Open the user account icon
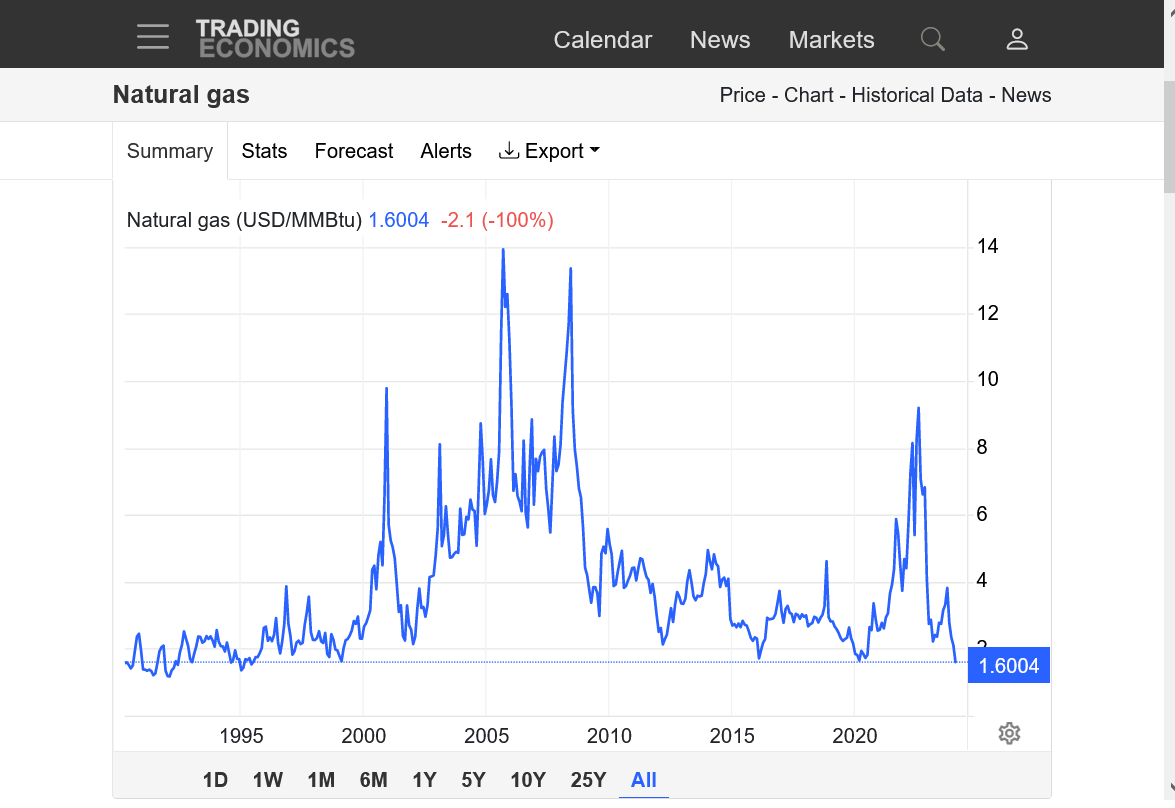This screenshot has height=808, width=1175. point(1017,39)
